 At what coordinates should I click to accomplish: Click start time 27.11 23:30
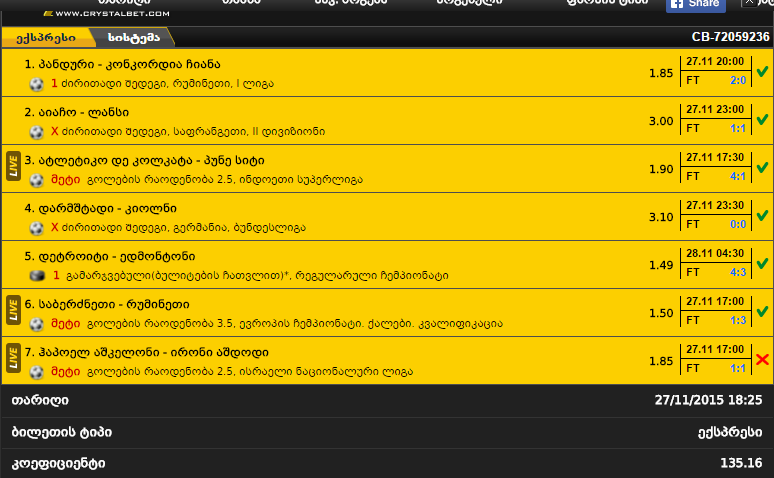(715, 205)
